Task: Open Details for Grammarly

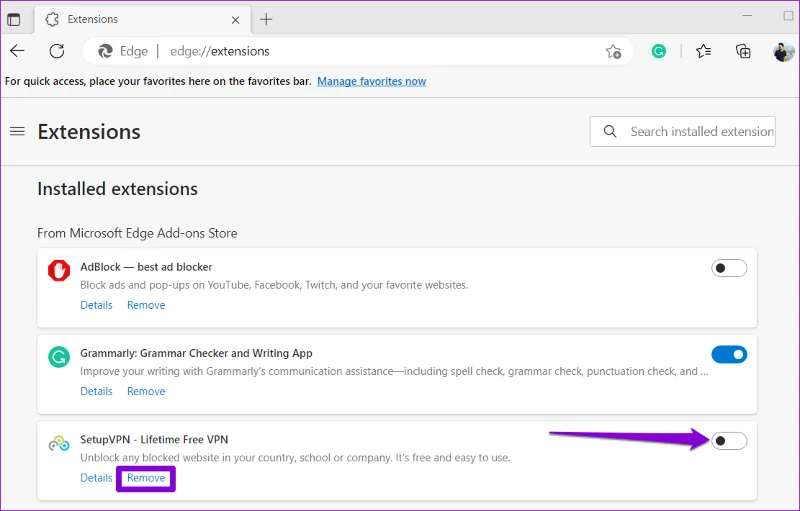Action: pos(96,391)
